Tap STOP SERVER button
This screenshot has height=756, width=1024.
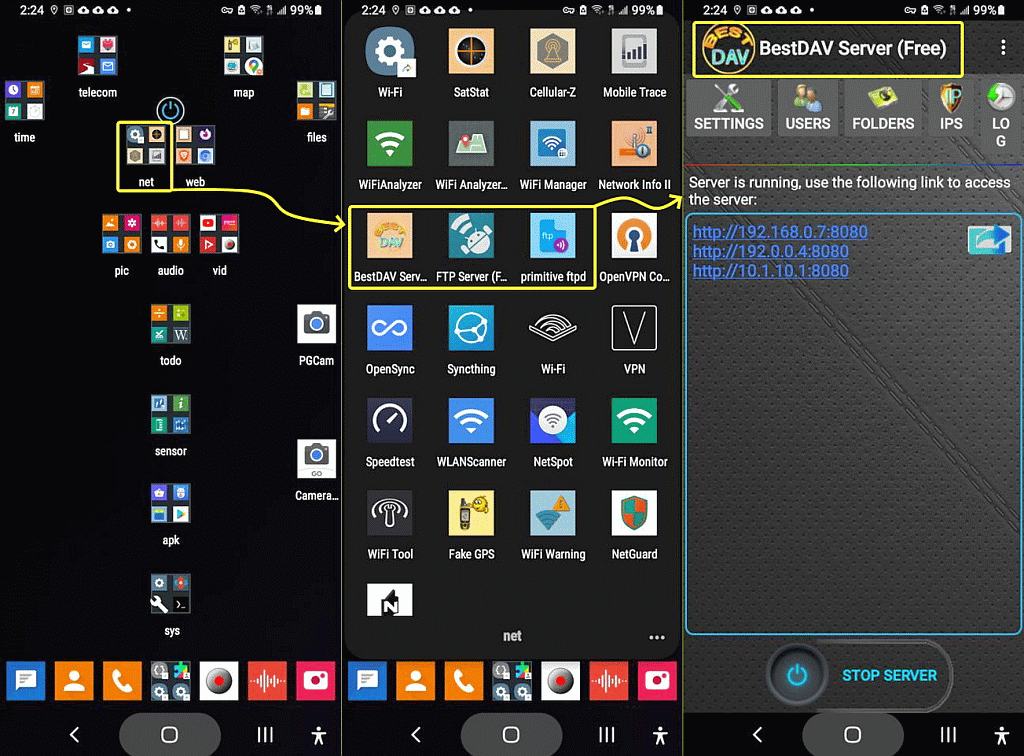tap(889, 675)
